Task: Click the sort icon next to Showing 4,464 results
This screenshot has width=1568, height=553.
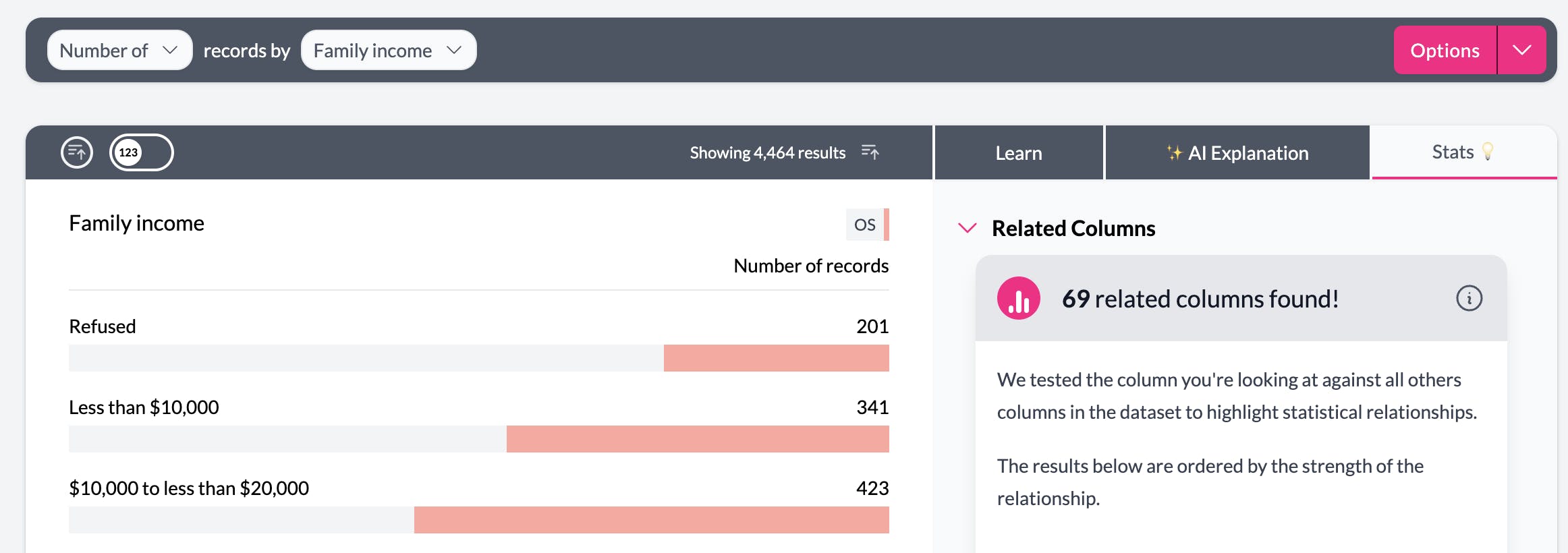Action: pos(870,152)
